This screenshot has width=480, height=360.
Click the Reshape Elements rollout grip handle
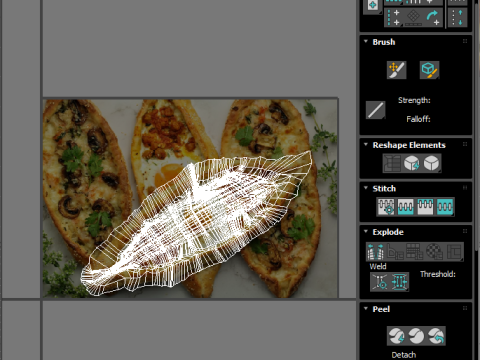[465, 144]
